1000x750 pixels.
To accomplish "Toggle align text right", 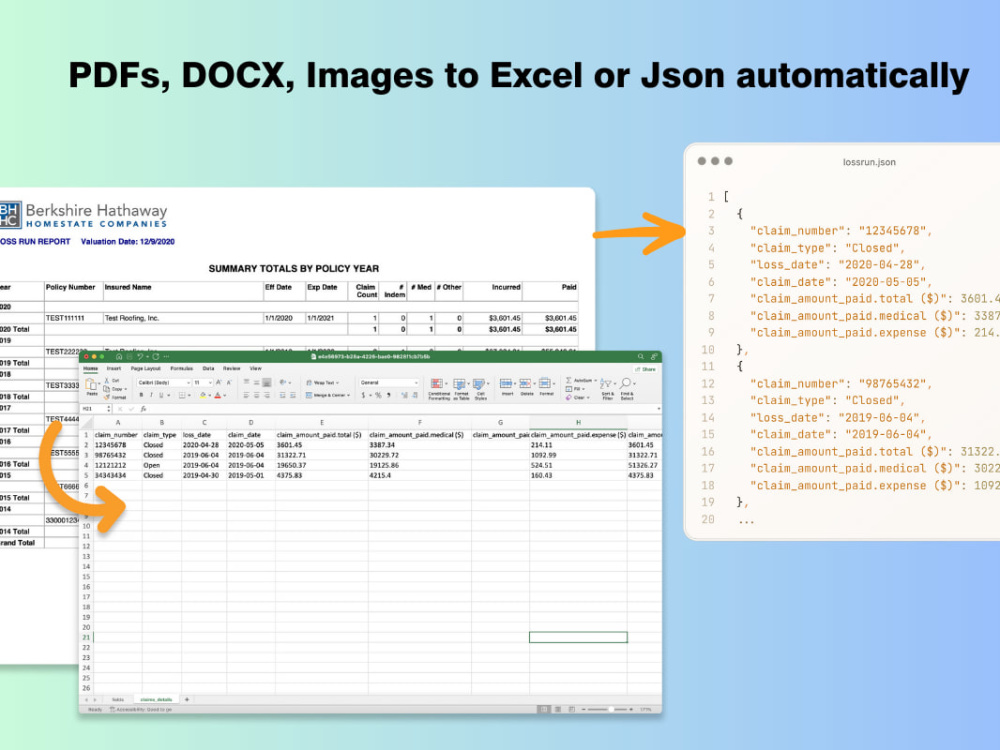I will (267, 395).
